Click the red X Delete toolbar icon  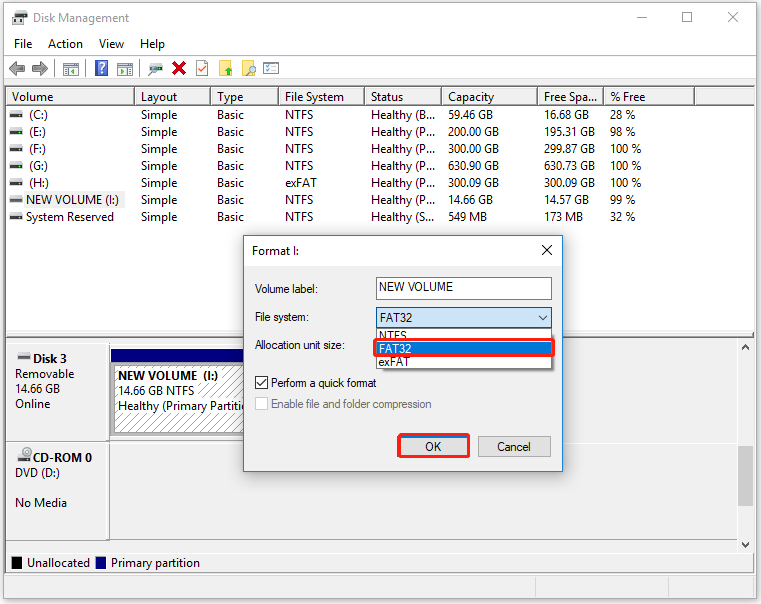(x=179, y=68)
